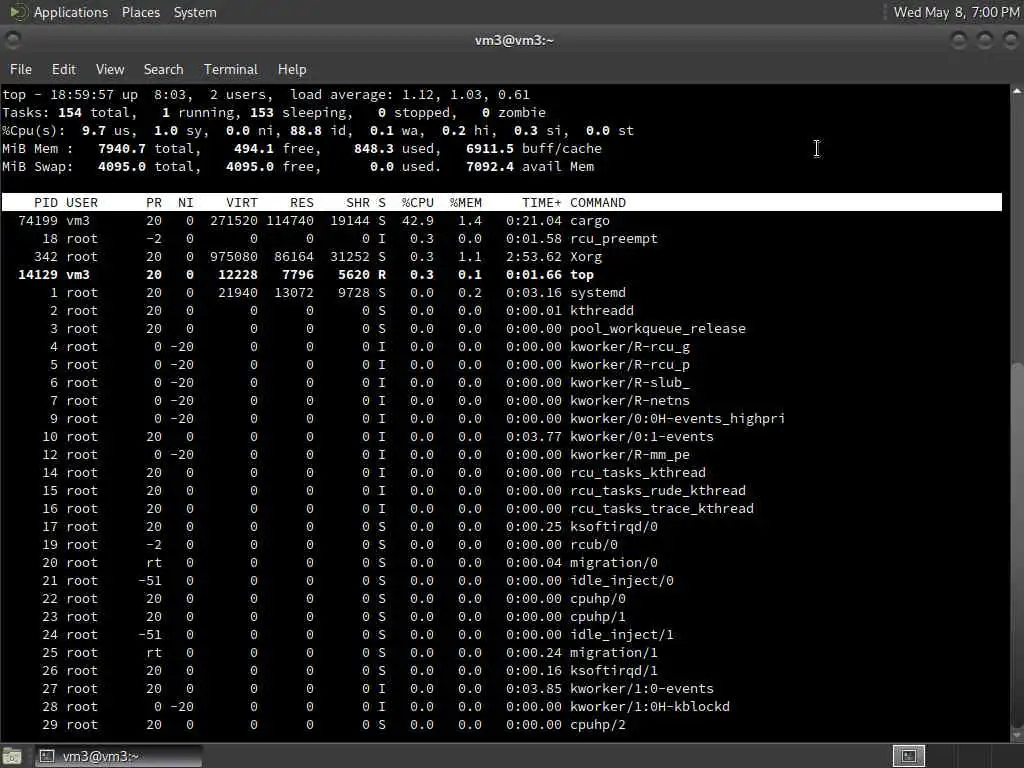Click the kworker/1:0-events command
1024x768 pixels.
(x=641, y=689)
